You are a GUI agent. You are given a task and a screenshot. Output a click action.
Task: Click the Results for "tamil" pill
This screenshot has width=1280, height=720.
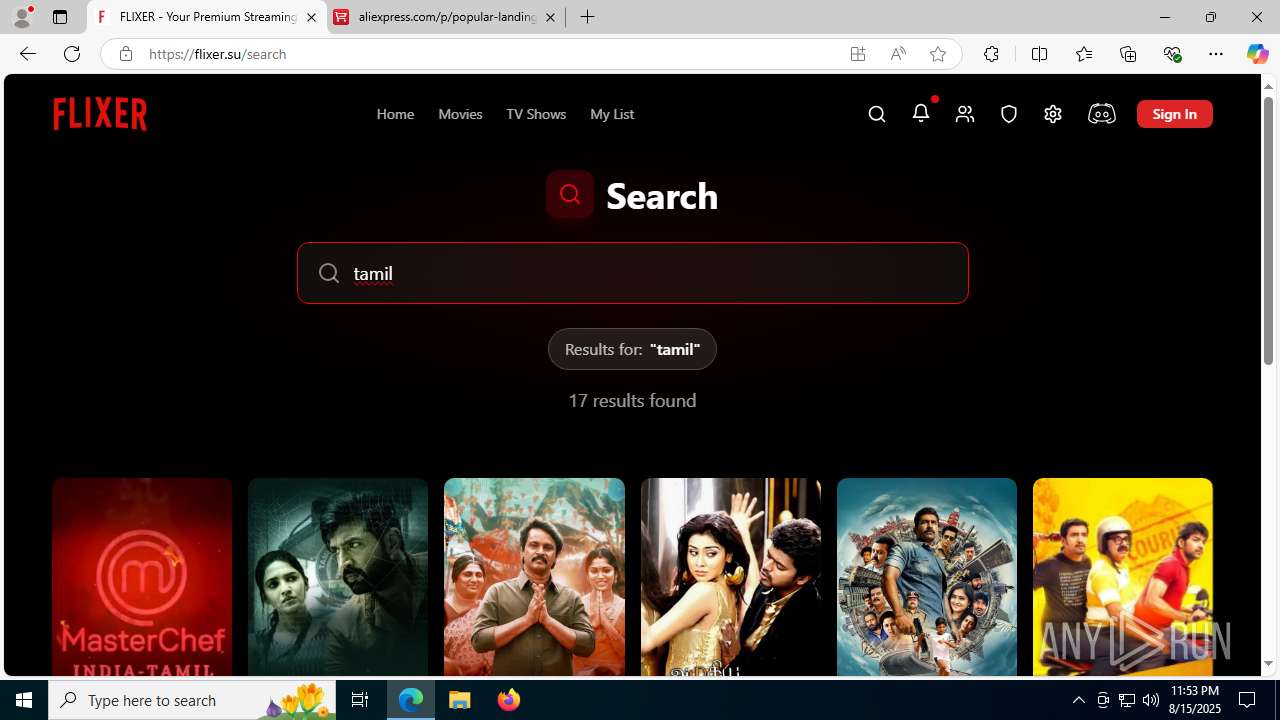(x=632, y=349)
